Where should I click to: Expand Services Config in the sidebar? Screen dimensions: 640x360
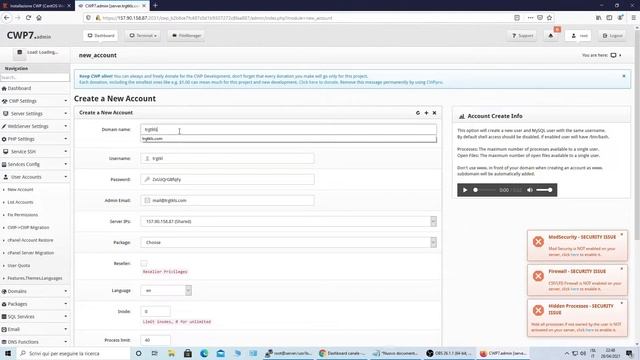click(x=35, y=164)
